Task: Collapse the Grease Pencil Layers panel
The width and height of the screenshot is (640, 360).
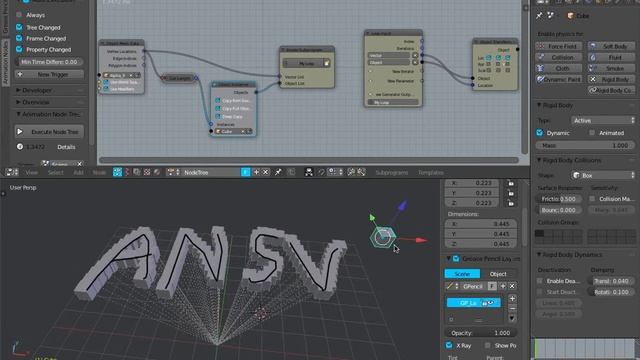Action: point(448,258)
